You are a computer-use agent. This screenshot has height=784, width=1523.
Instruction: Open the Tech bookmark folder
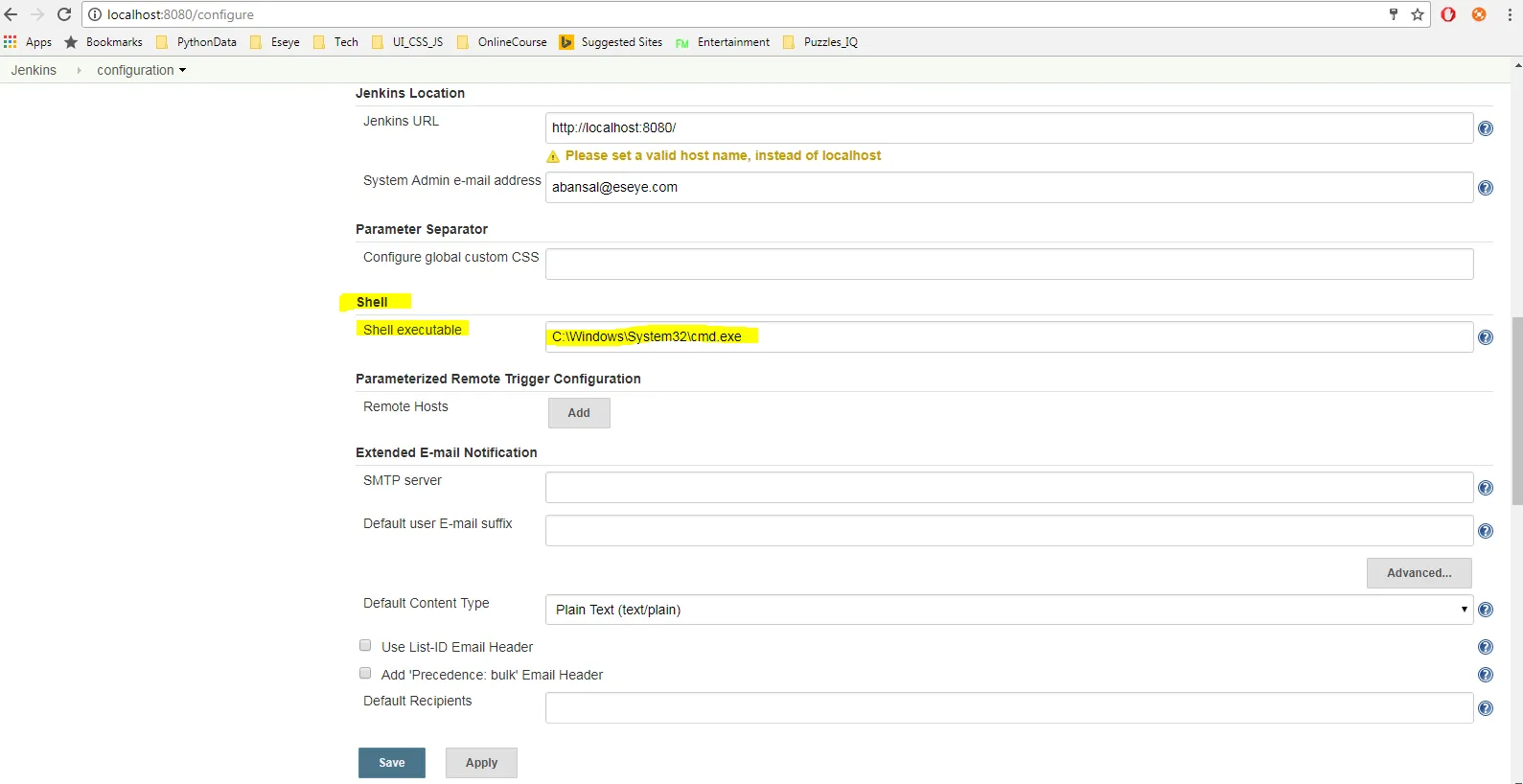tap(335, 42)
